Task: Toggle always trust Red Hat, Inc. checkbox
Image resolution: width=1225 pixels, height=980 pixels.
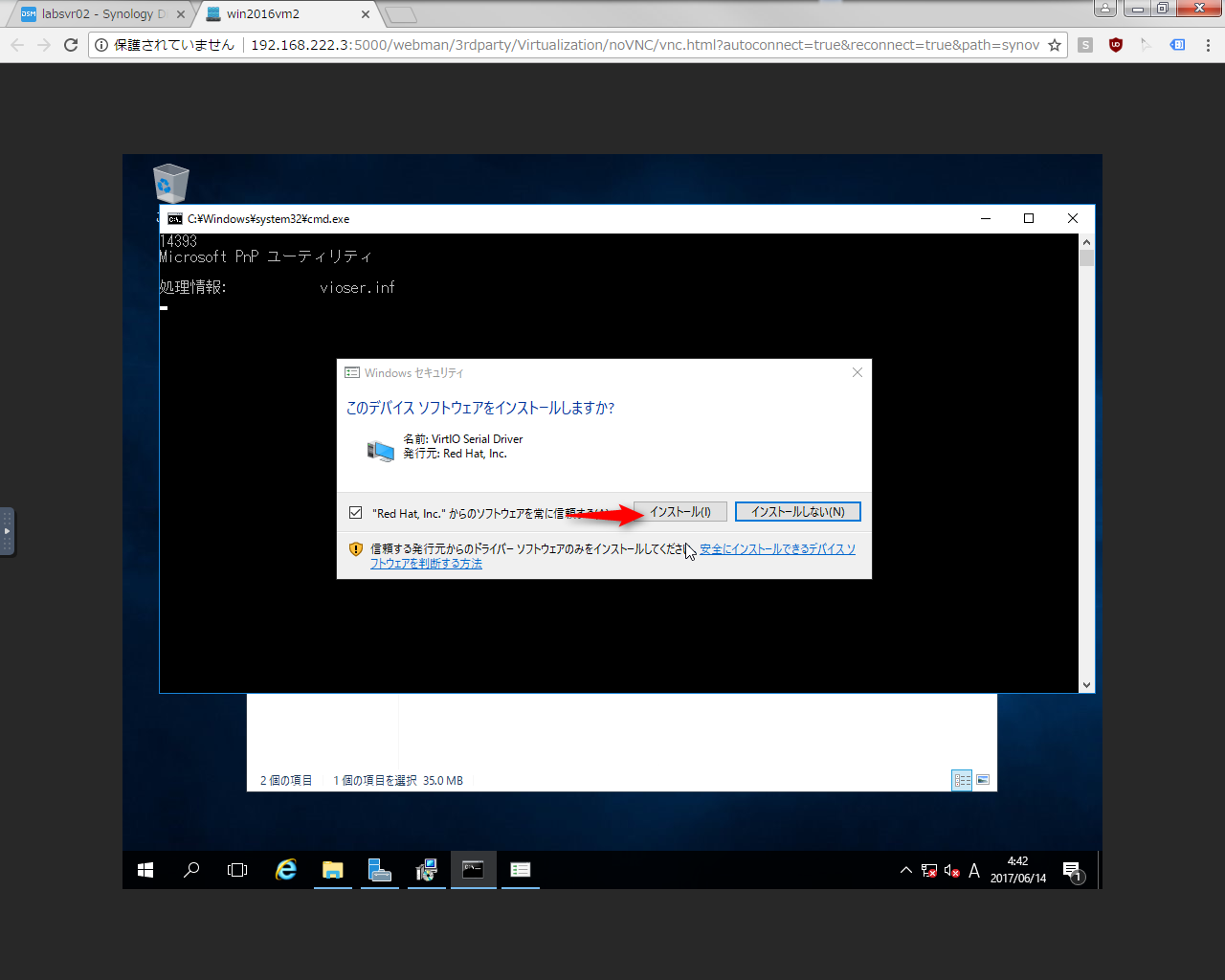Action: 356,513
